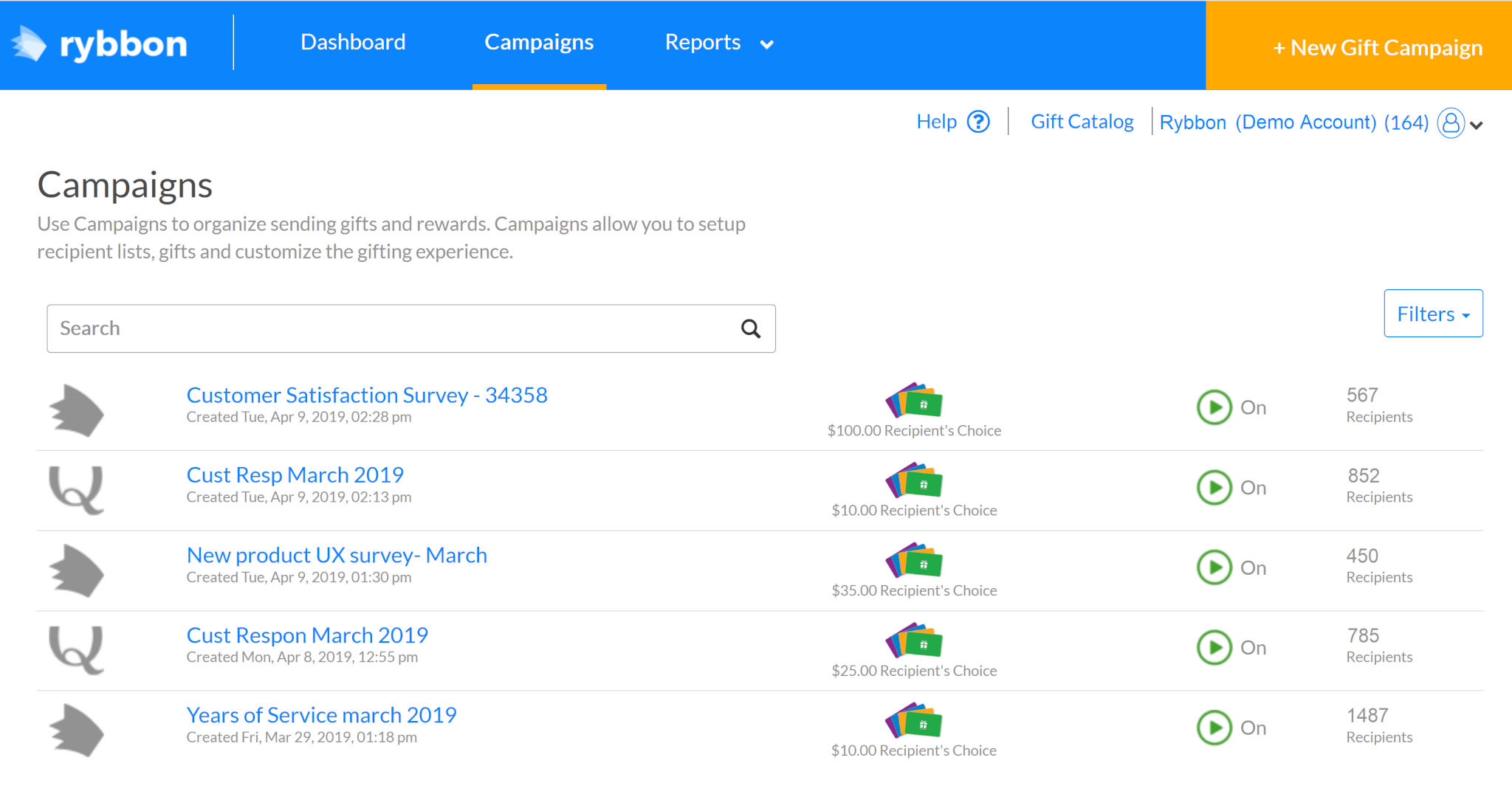Click the user profile icon
Screen dimensions: 1512x794
click(x=1451, y=123)
